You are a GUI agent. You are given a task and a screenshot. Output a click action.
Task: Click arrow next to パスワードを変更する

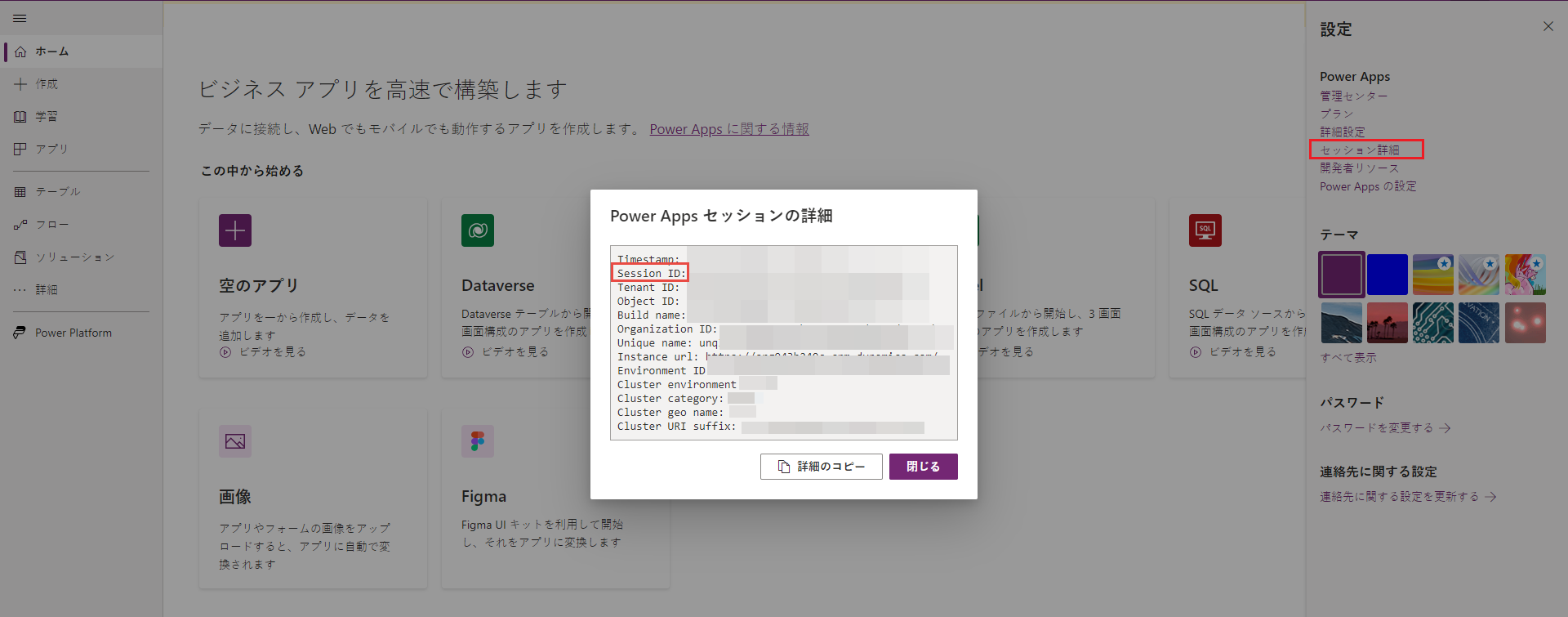click(x=1445, y=428)
